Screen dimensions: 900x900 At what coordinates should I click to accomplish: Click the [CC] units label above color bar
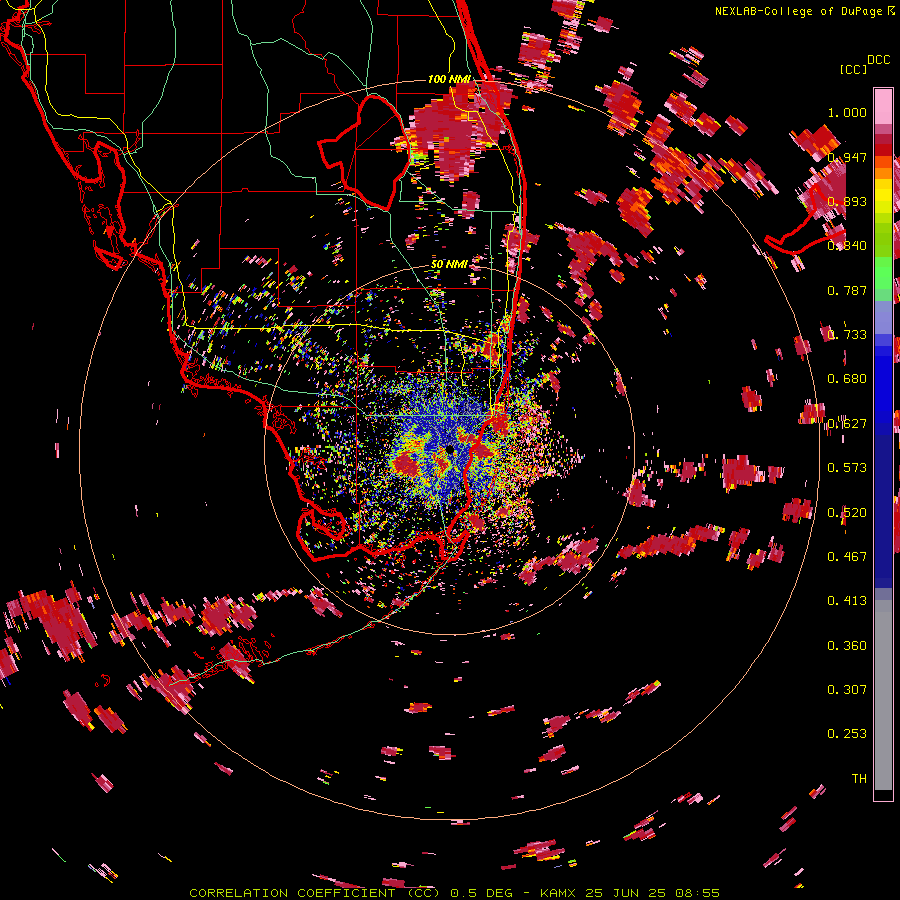(853, 69)
